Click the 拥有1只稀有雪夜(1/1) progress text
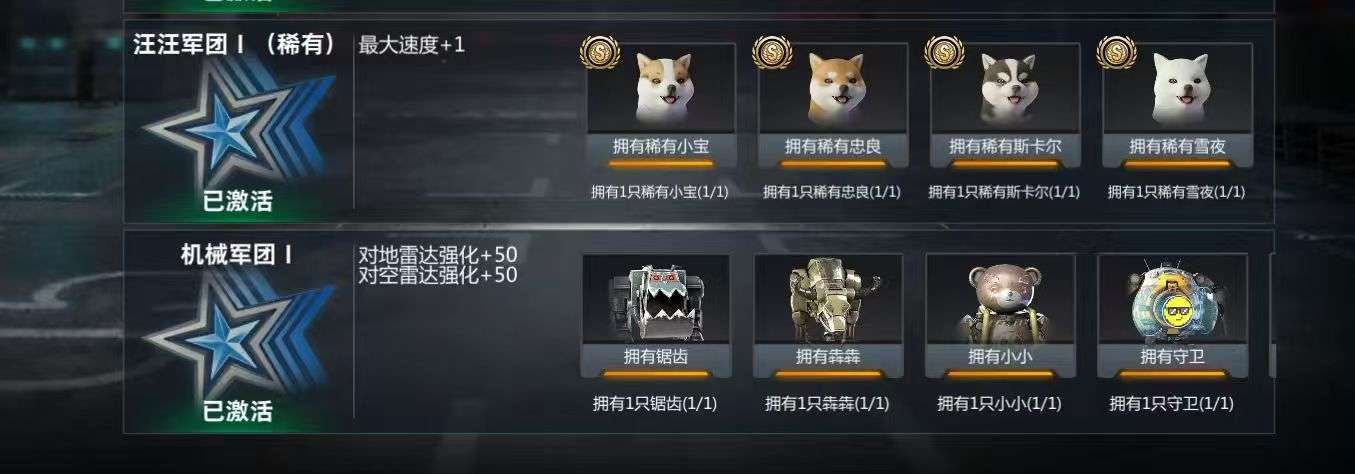 pos(1177,192)
